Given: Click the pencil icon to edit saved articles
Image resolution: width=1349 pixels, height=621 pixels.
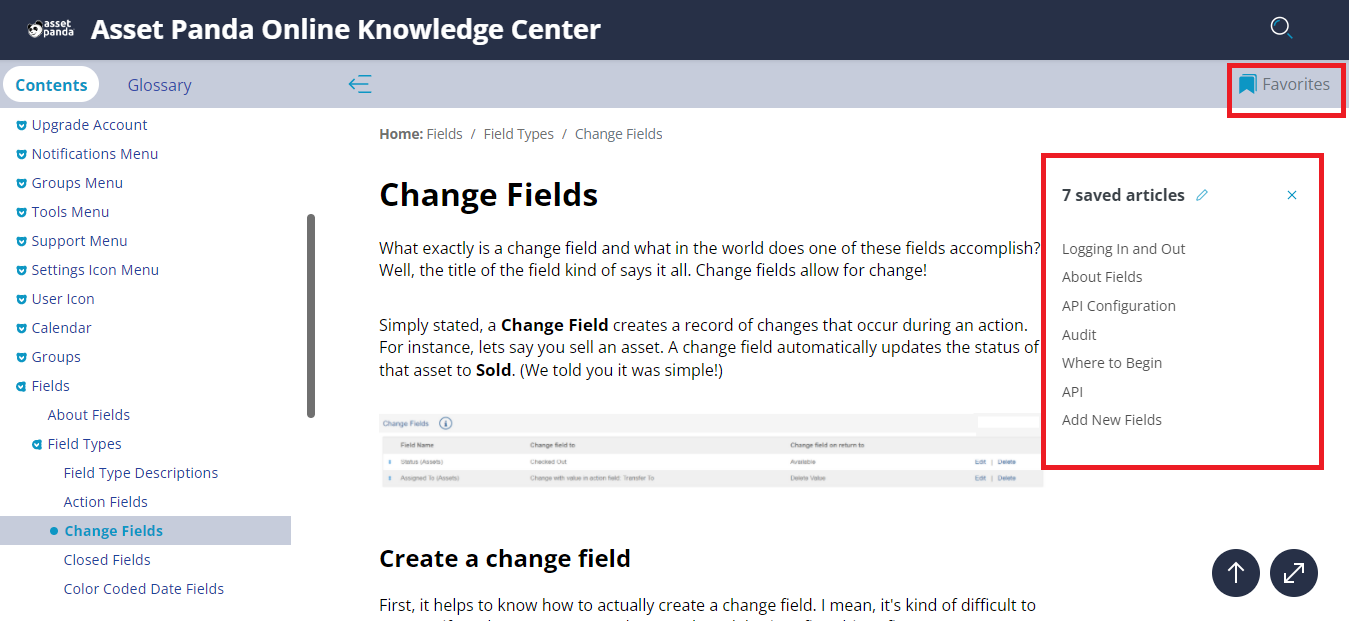Looking at the screenshot, I should (1202, 195).
